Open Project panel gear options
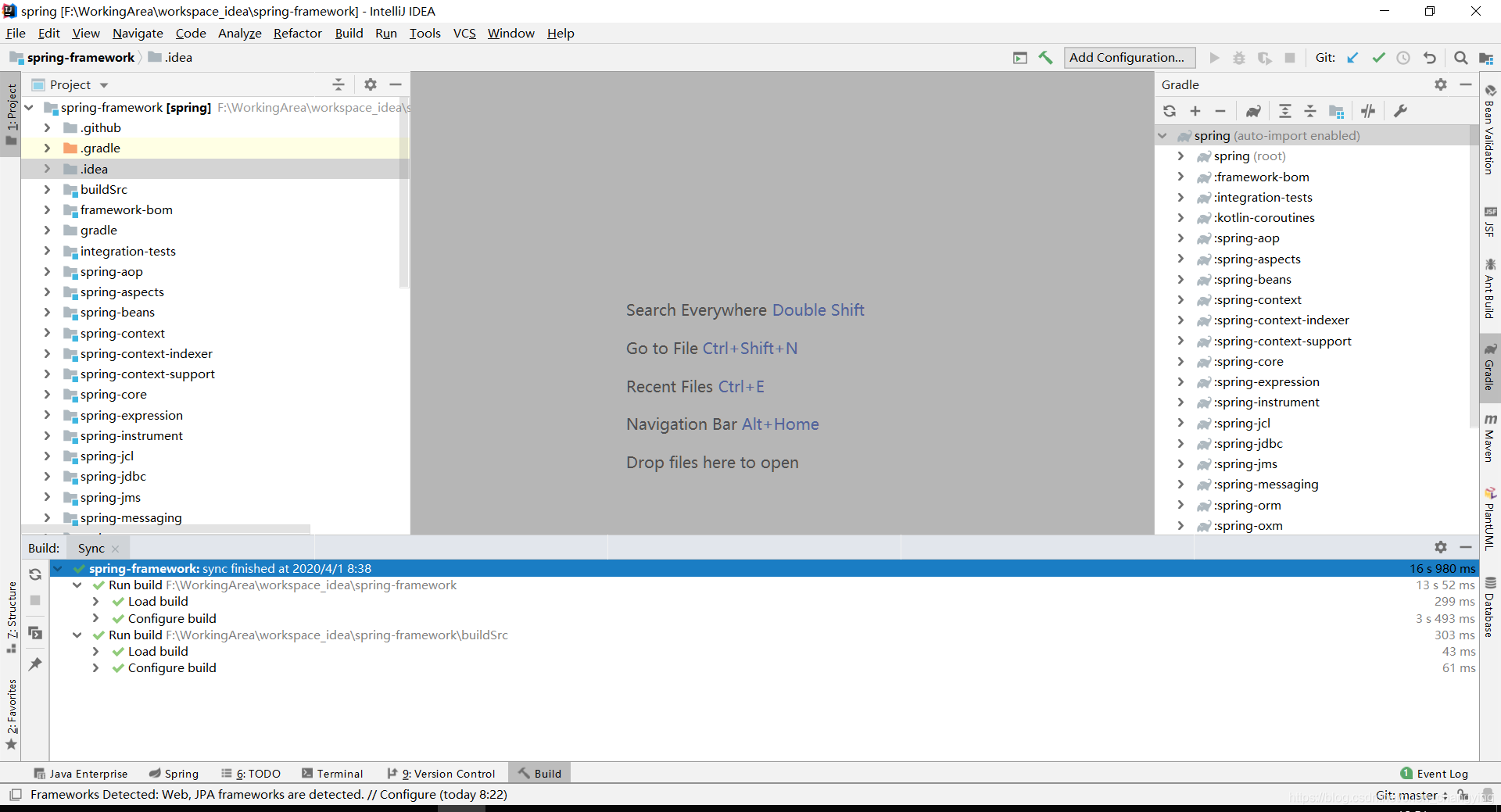This screenshot has width=1501, height=812. [371, 84]
